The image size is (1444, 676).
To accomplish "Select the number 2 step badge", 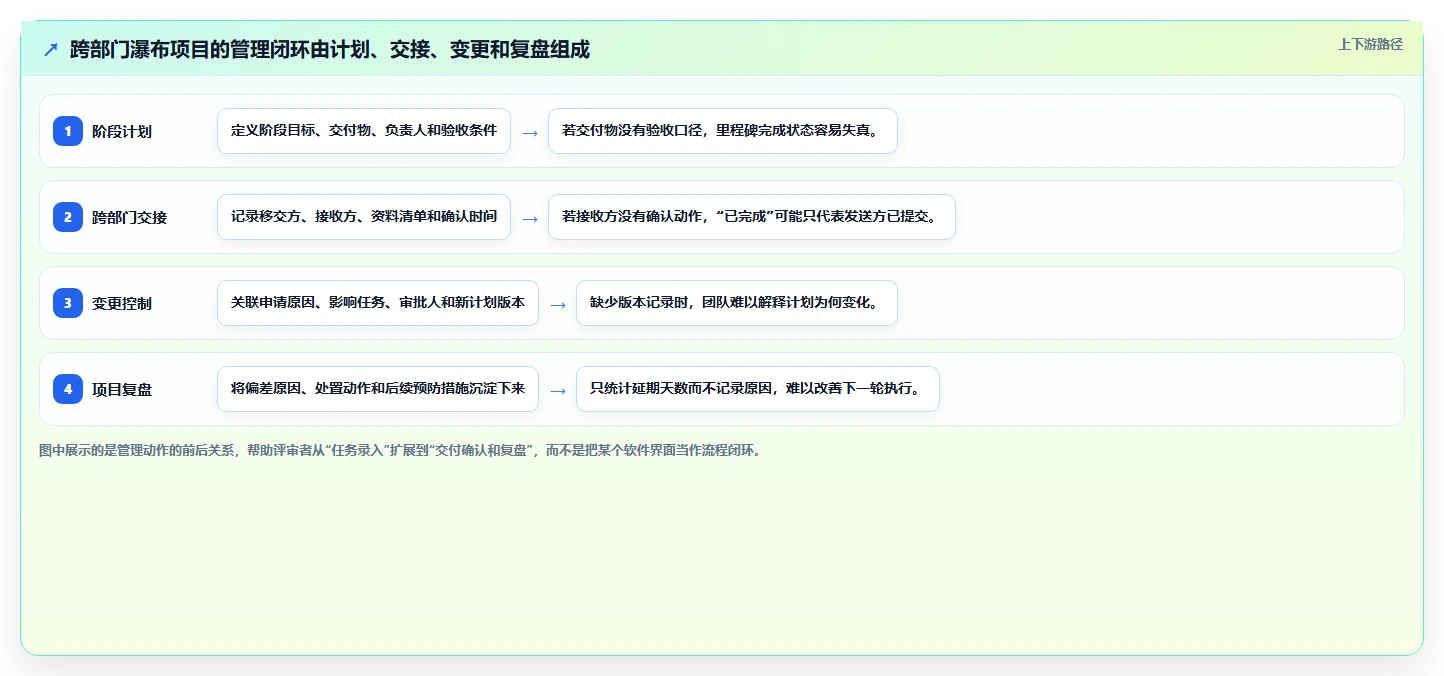I will tap(68, 217).
